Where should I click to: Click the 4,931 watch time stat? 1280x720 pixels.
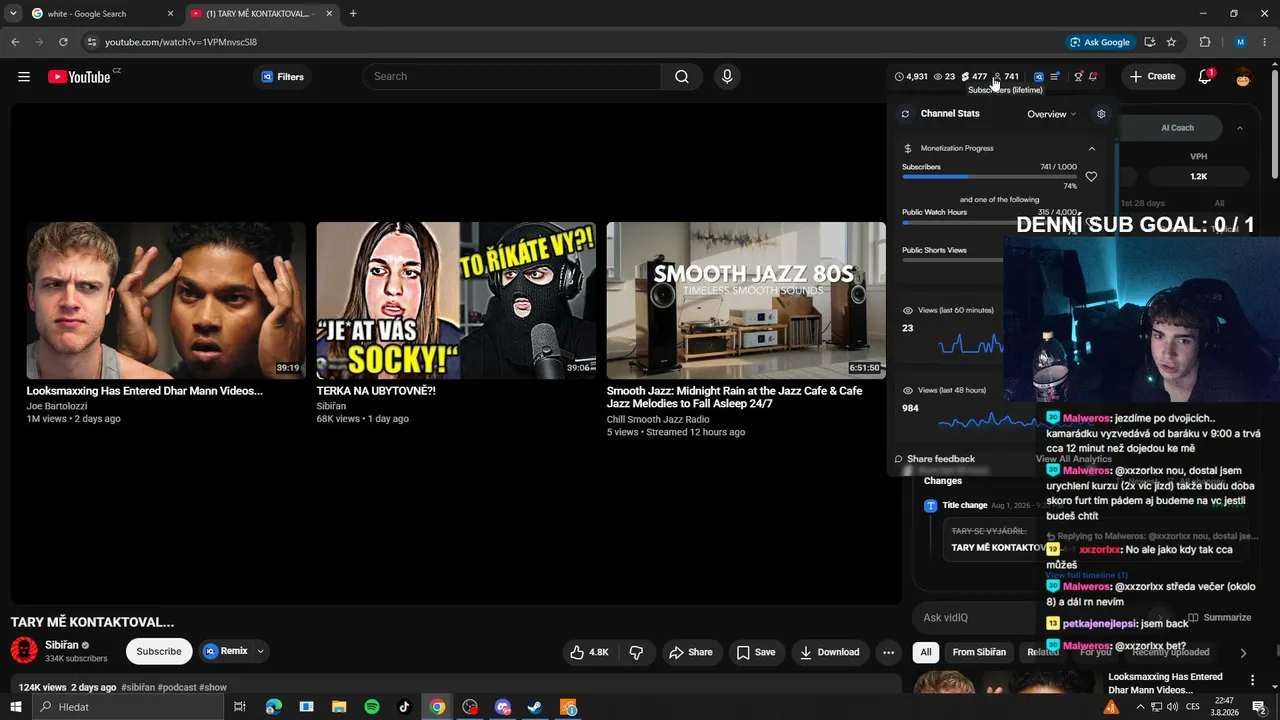pos(911,77)
